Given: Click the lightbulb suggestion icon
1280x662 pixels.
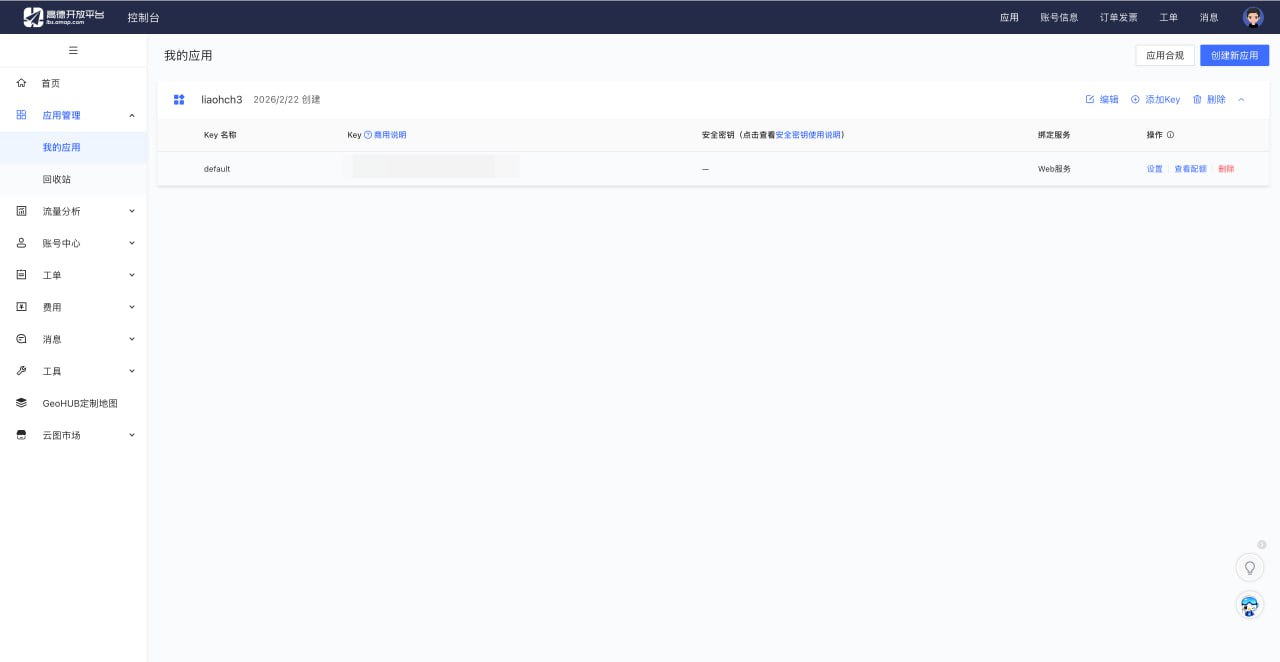Looking at the screenshot, I should pyautogui.click(x=1249, y=568).
